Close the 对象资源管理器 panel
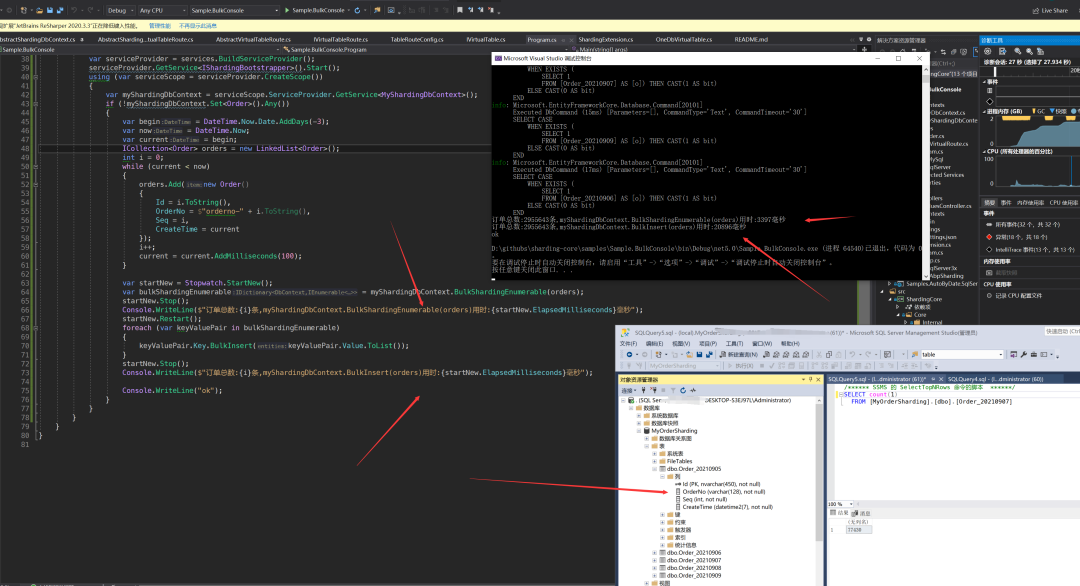This screenshot has height=586, width=1080. point(818,379)
